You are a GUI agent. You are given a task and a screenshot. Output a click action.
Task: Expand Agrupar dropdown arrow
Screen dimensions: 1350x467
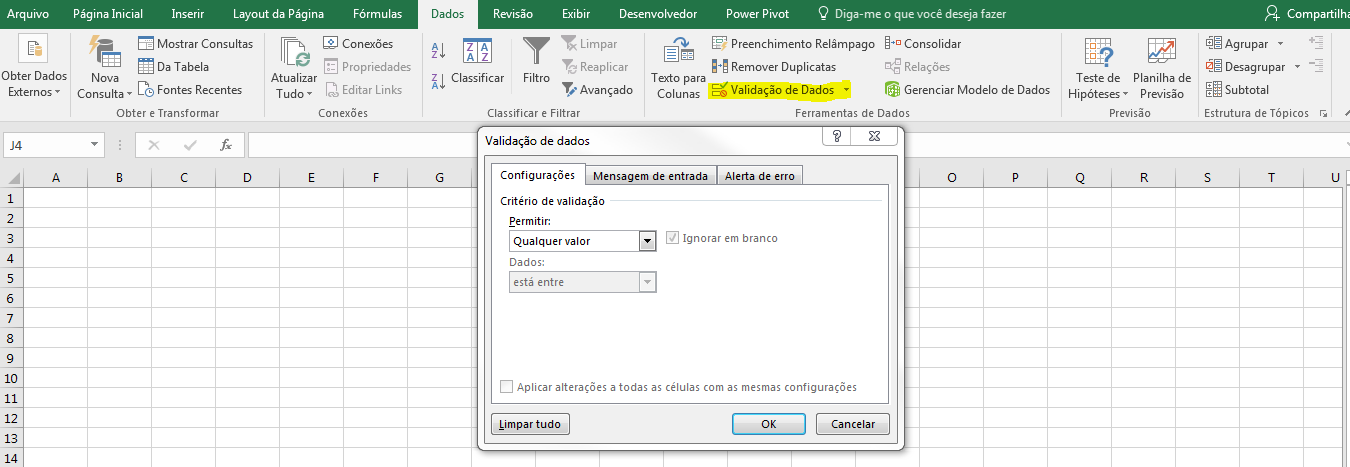click(x=1280, y=44)
